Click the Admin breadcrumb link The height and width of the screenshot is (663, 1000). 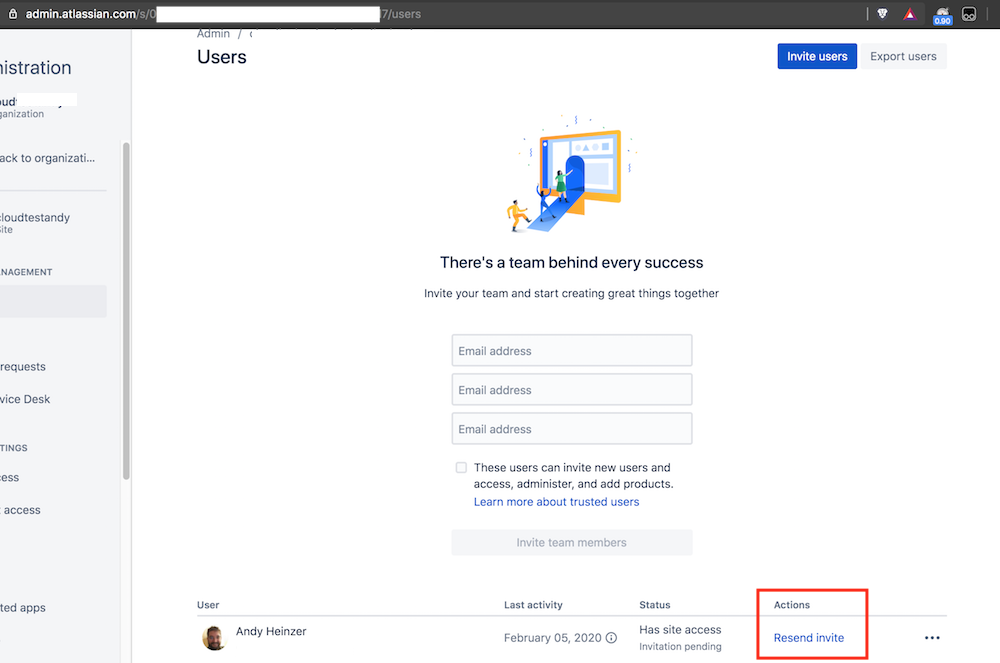coord(213,33)
